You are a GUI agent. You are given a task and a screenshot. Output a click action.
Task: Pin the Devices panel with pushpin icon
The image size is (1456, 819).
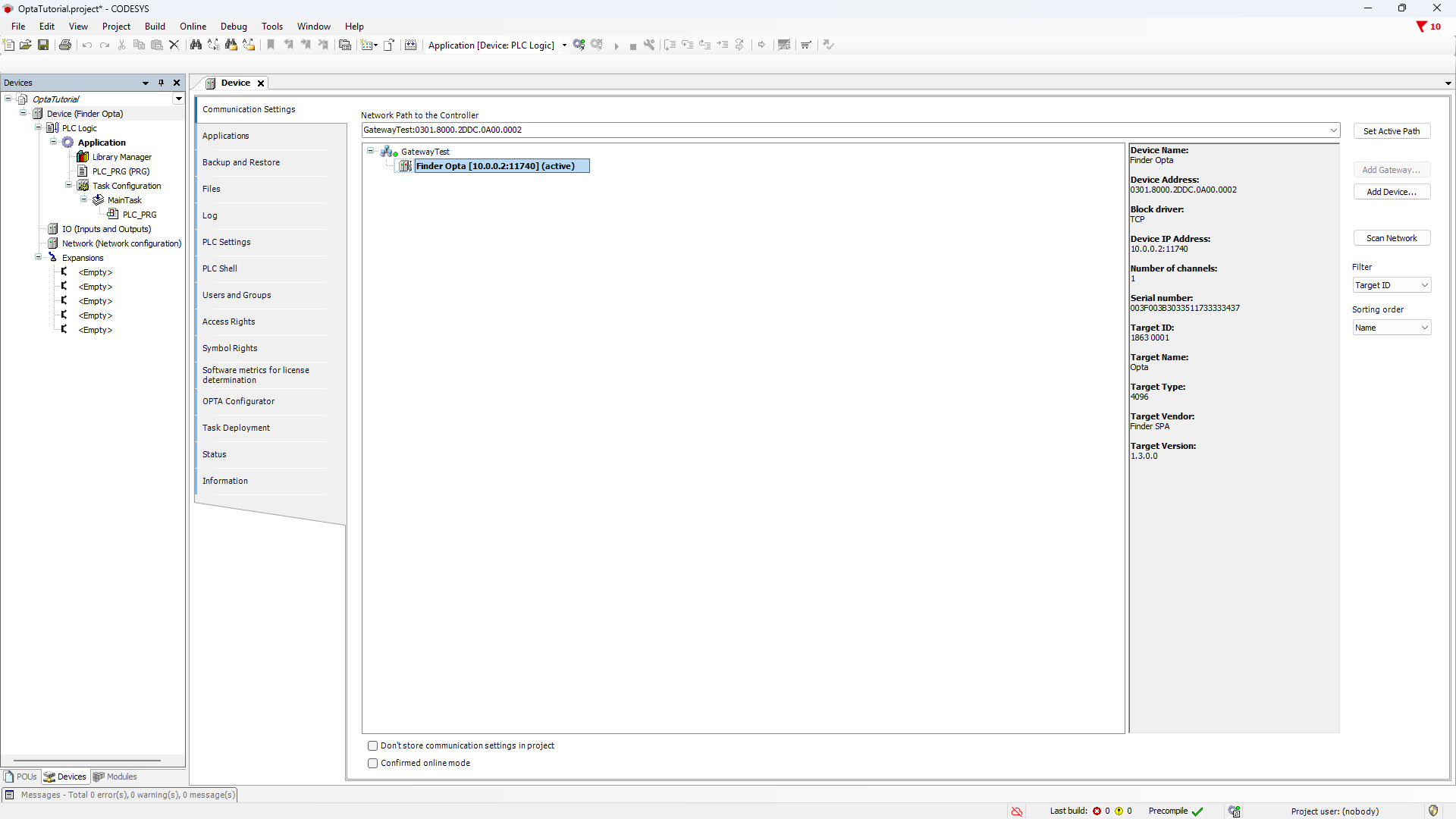pos(161,83)
